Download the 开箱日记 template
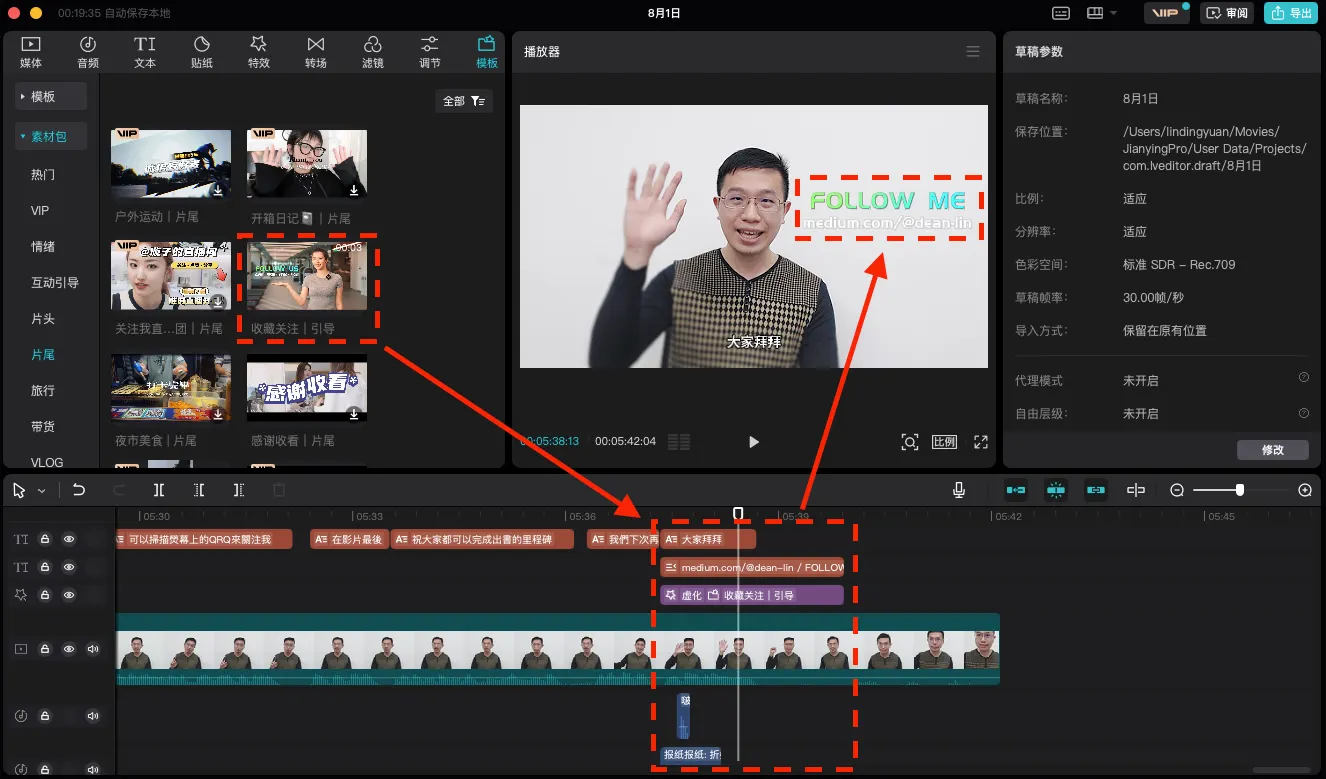The width and height of the screenshot is (1326, 779). pyautogui.click(x=354, y=189)
